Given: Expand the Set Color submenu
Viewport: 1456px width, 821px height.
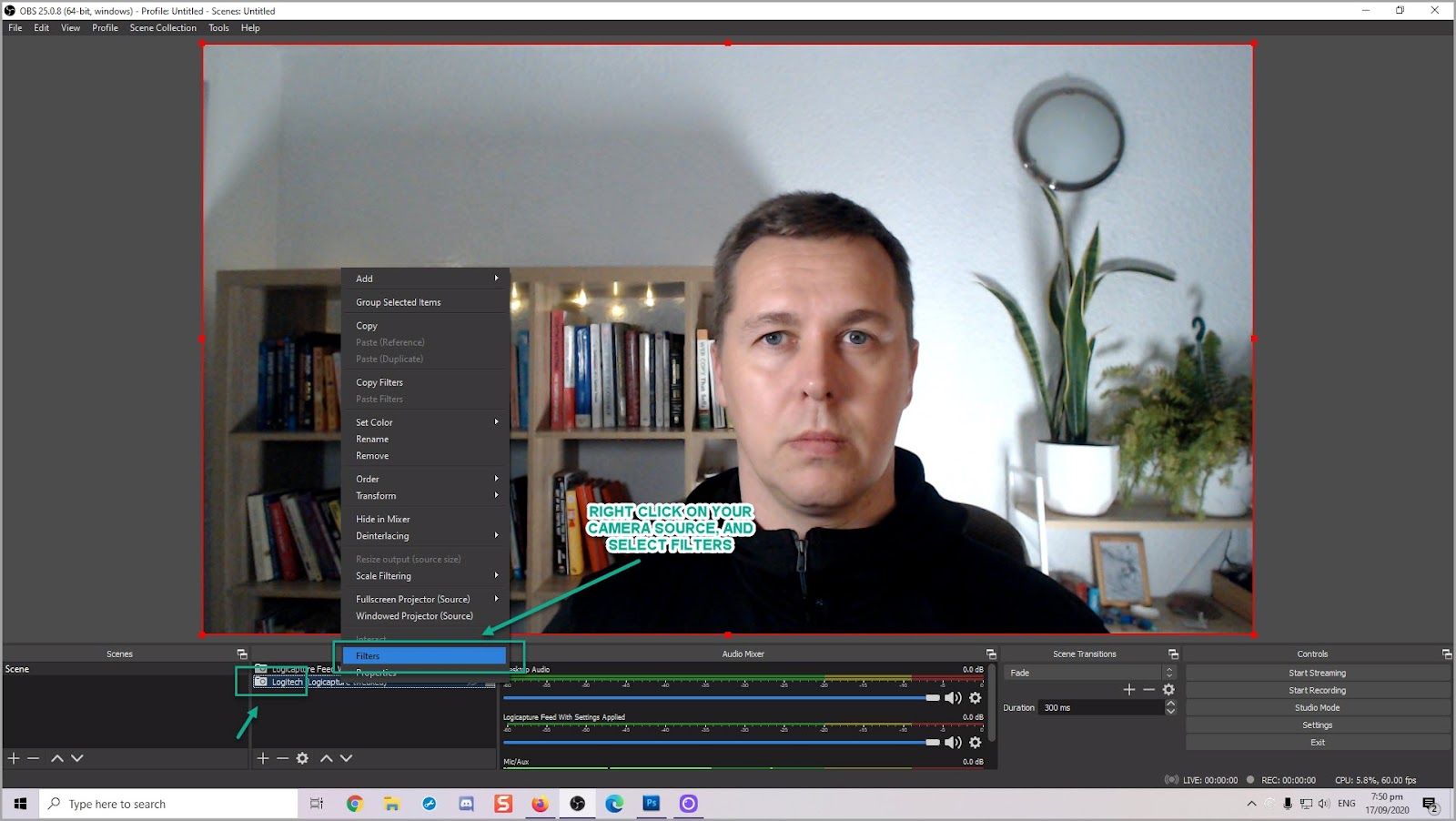Looking at the screenshot, I should (425, 422).
